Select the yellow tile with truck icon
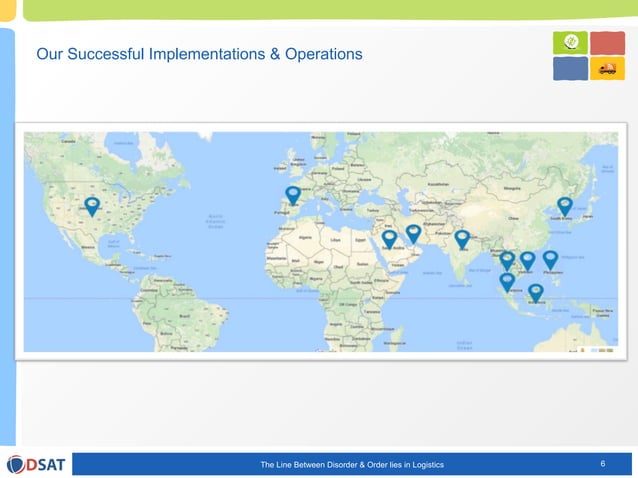This screenshot has width=638, height=478. pos(607,68)
